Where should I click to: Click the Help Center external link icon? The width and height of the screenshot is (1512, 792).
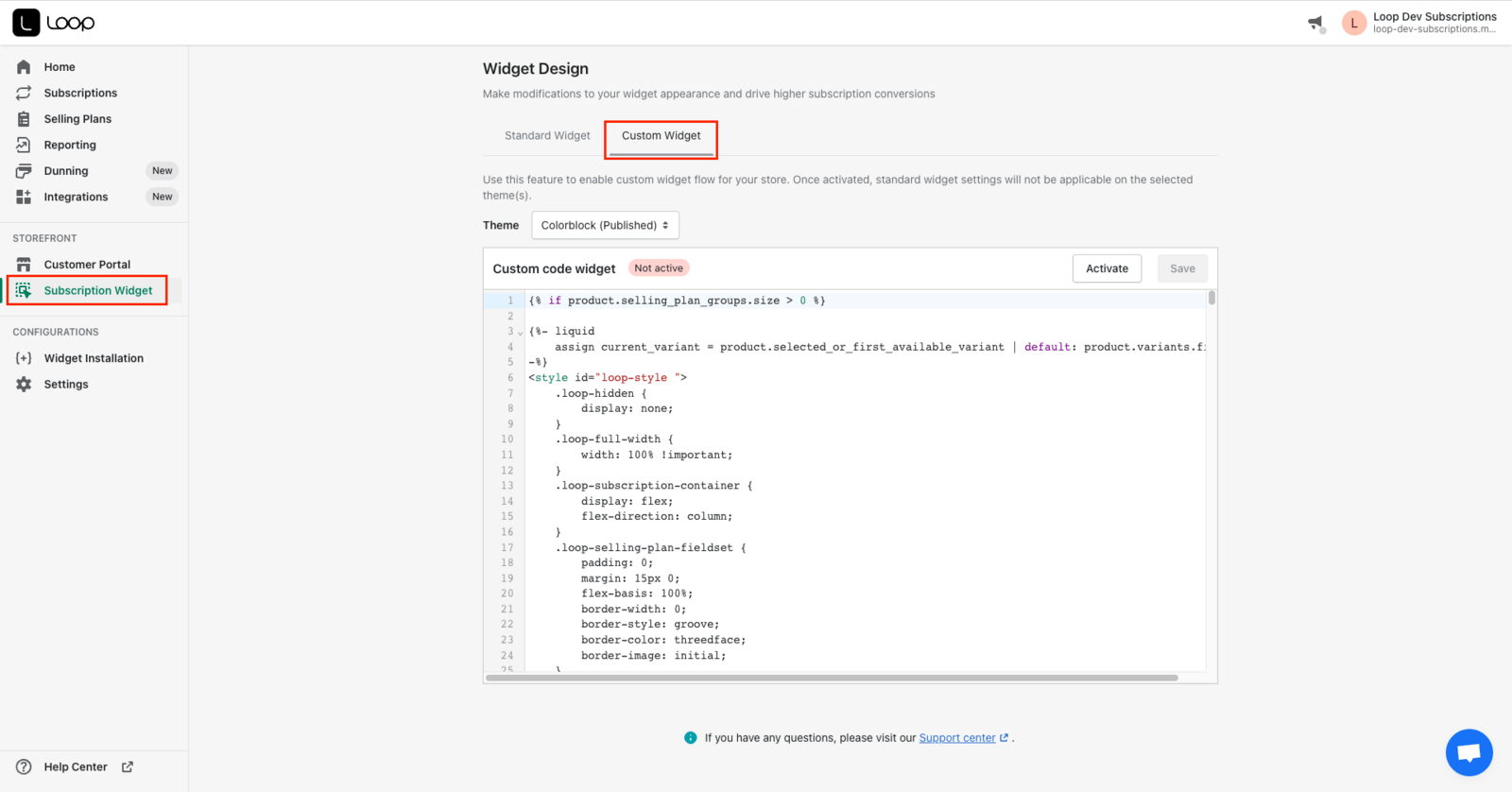[x=128, y=766]
